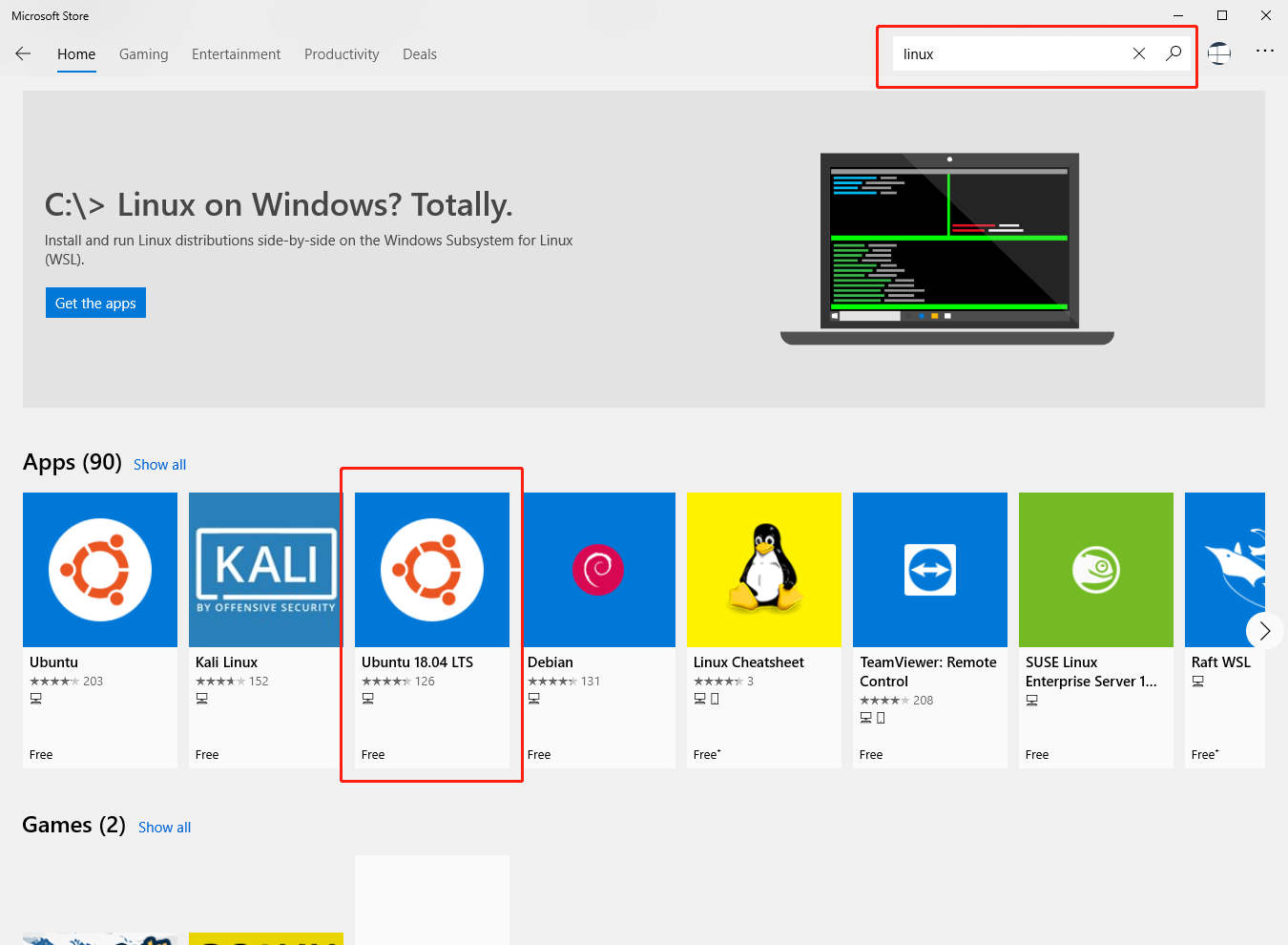1288x945 pixels.
Task: Click the Linux Cheatsheet penguin icon
Action: [763, 569]
